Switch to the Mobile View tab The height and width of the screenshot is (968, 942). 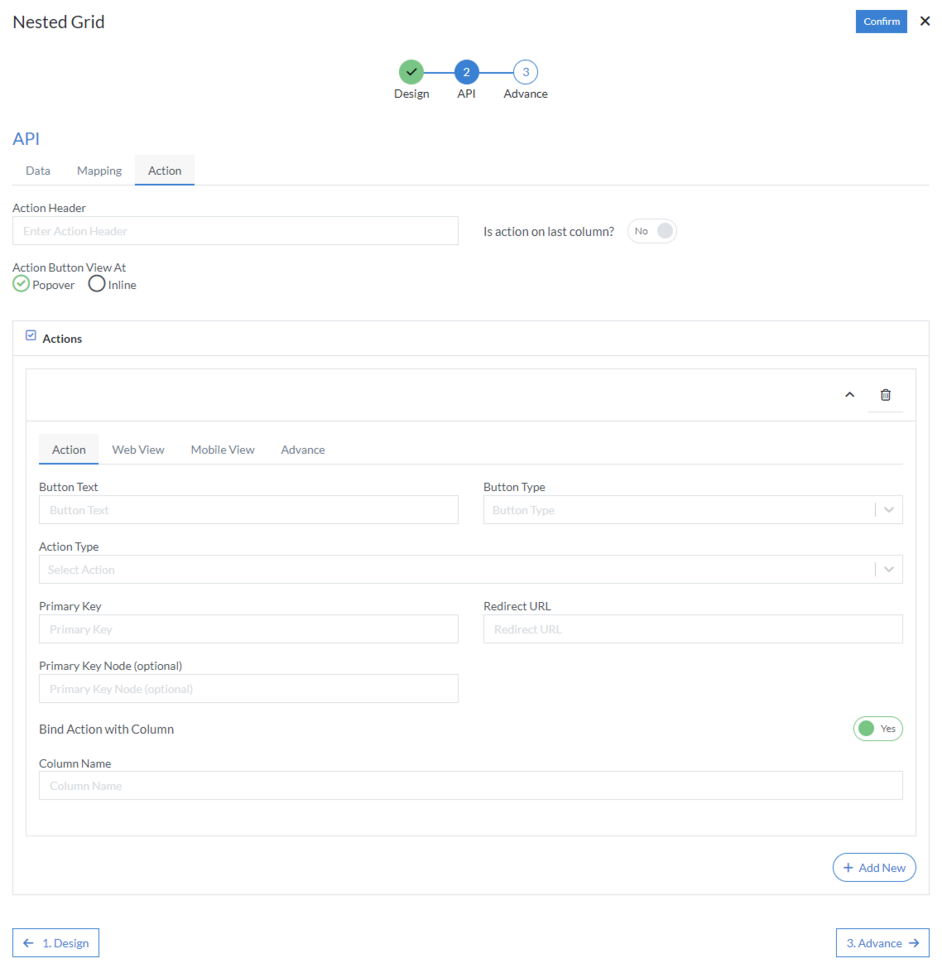(222, 450)
